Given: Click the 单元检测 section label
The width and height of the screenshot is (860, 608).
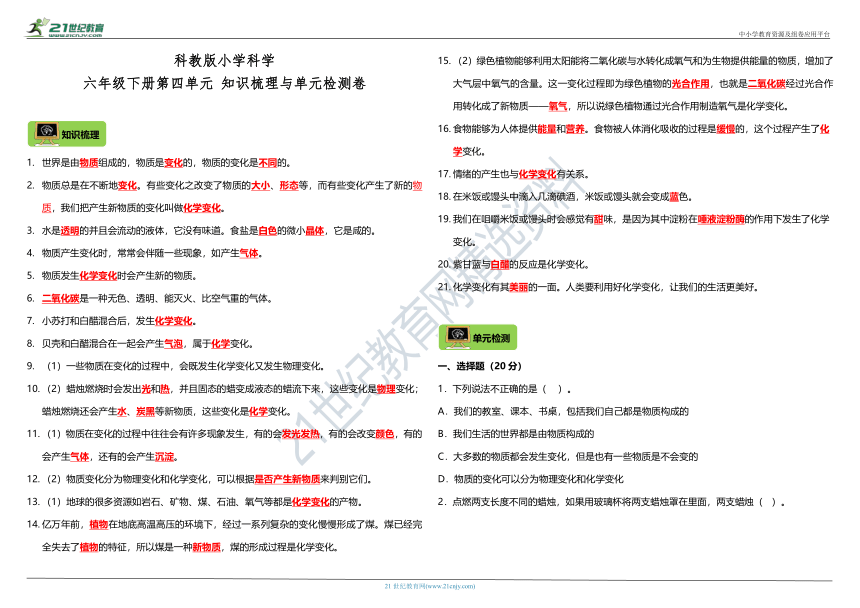Looking at the screenshot, I should (491, 338).
